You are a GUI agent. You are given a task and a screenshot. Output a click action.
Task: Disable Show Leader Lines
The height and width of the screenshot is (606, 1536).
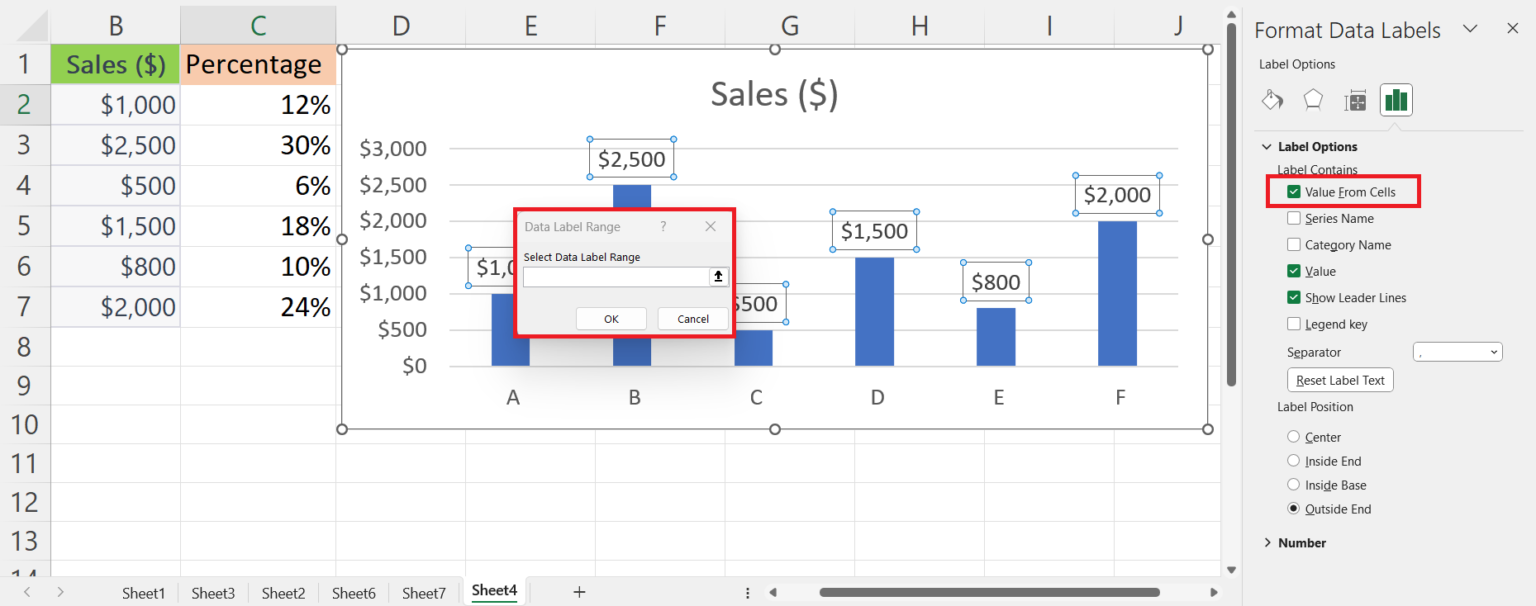(x=1292, y=297)
